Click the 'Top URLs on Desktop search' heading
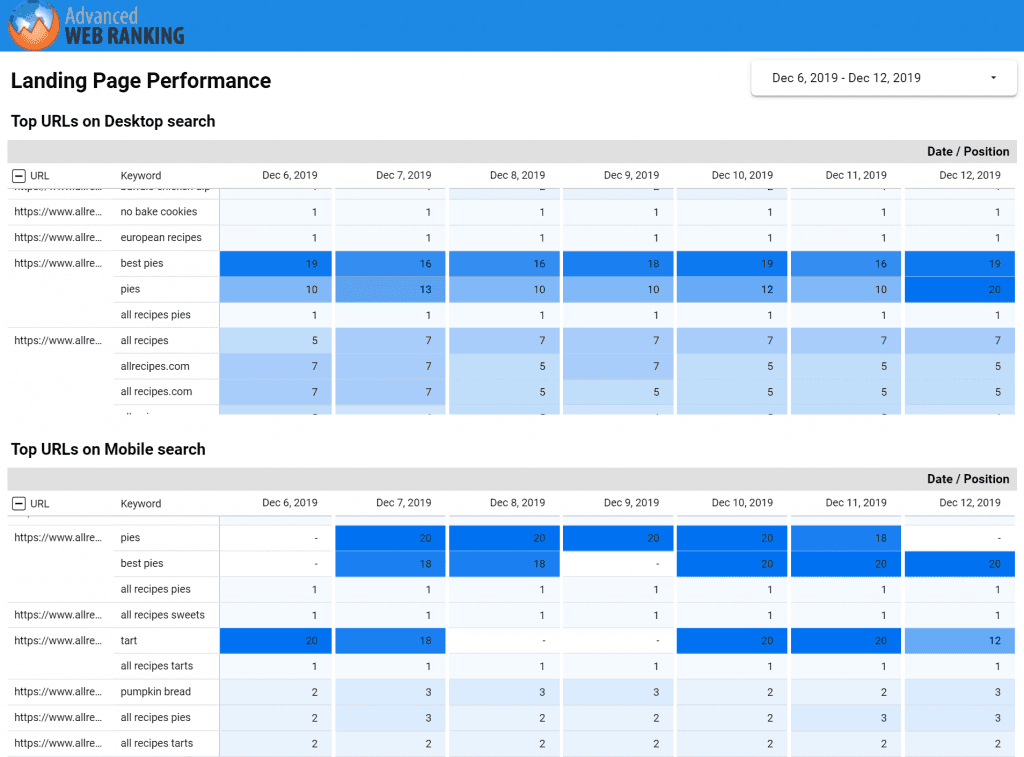Image resolution: width=1024 pixels, height=757 pixels. (113, 121)
